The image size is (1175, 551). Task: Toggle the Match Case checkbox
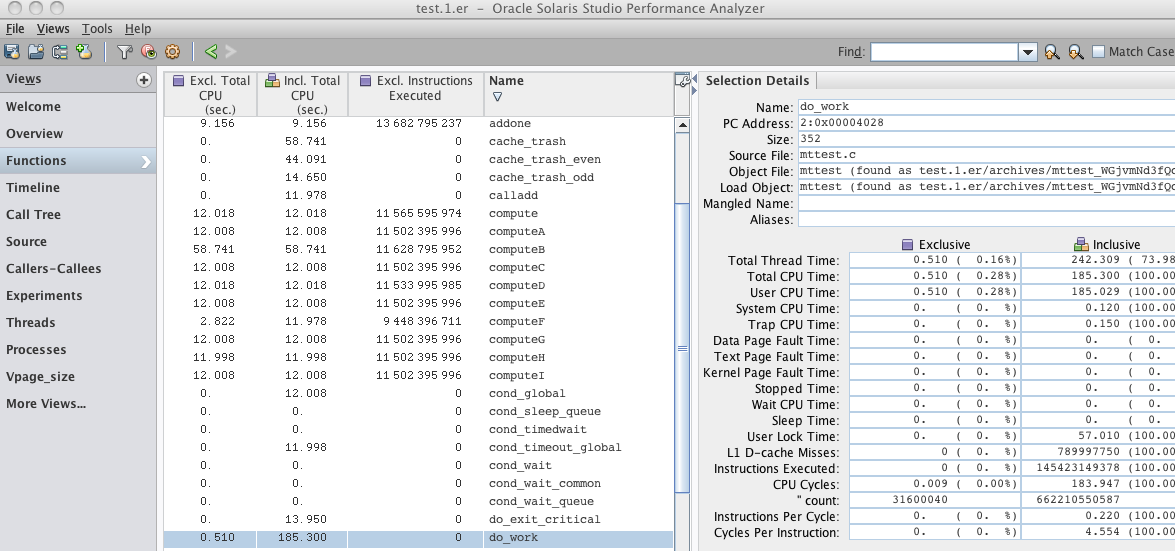1099,52
